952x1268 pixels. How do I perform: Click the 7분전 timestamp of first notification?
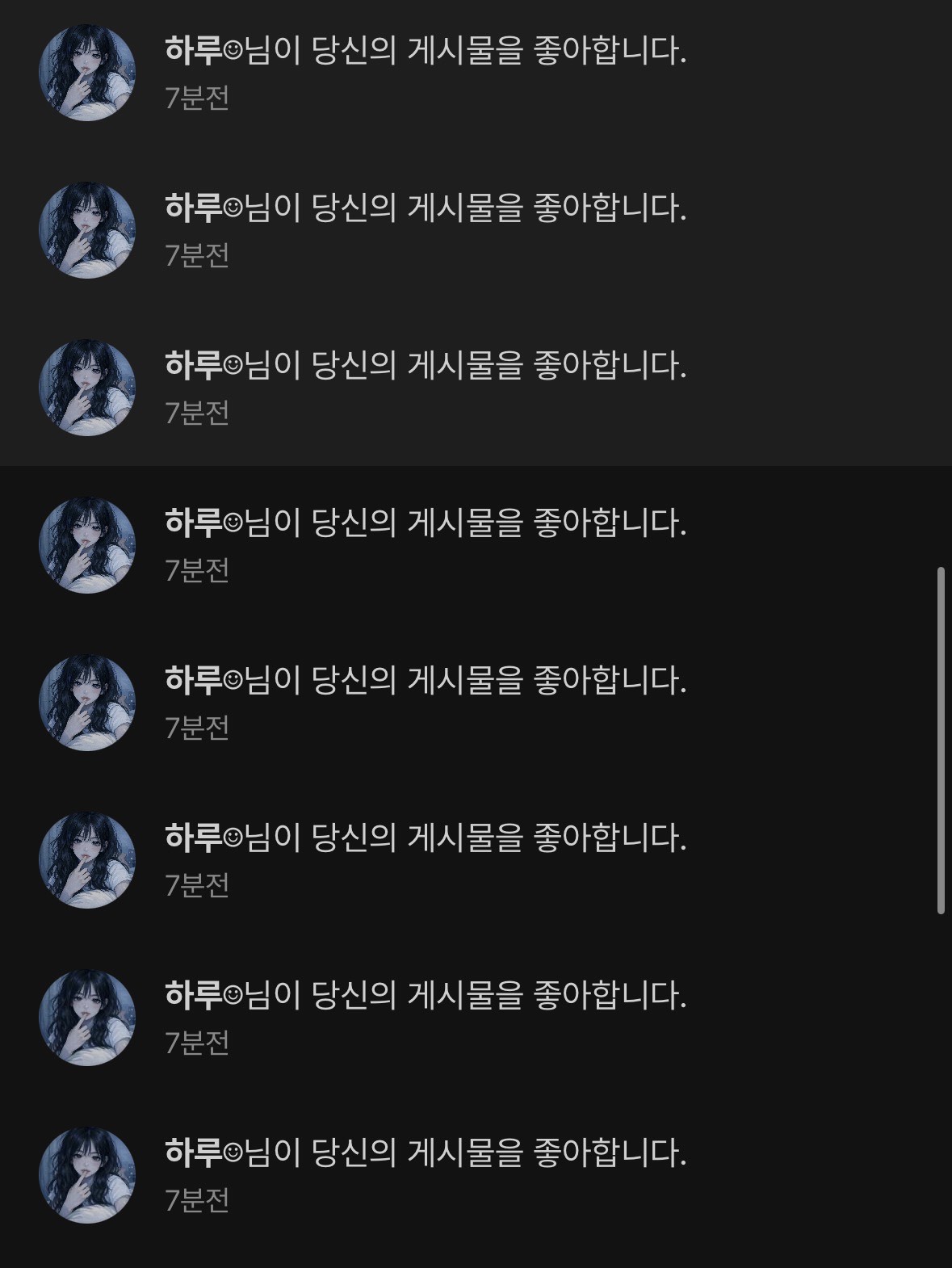198,99
